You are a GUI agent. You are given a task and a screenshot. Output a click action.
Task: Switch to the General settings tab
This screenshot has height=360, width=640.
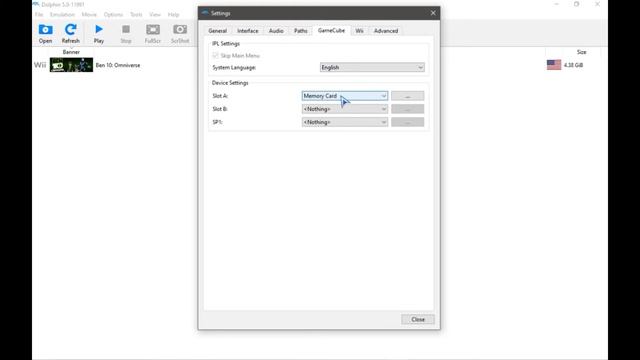[218, 31]
